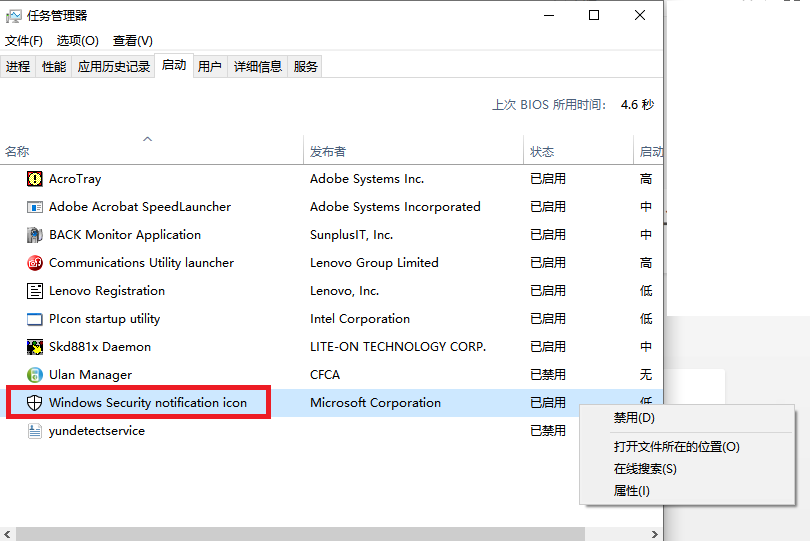Click the horizontal scrollbar left arrow
This screenshot has height=541, width=810.
pos(7,534)
